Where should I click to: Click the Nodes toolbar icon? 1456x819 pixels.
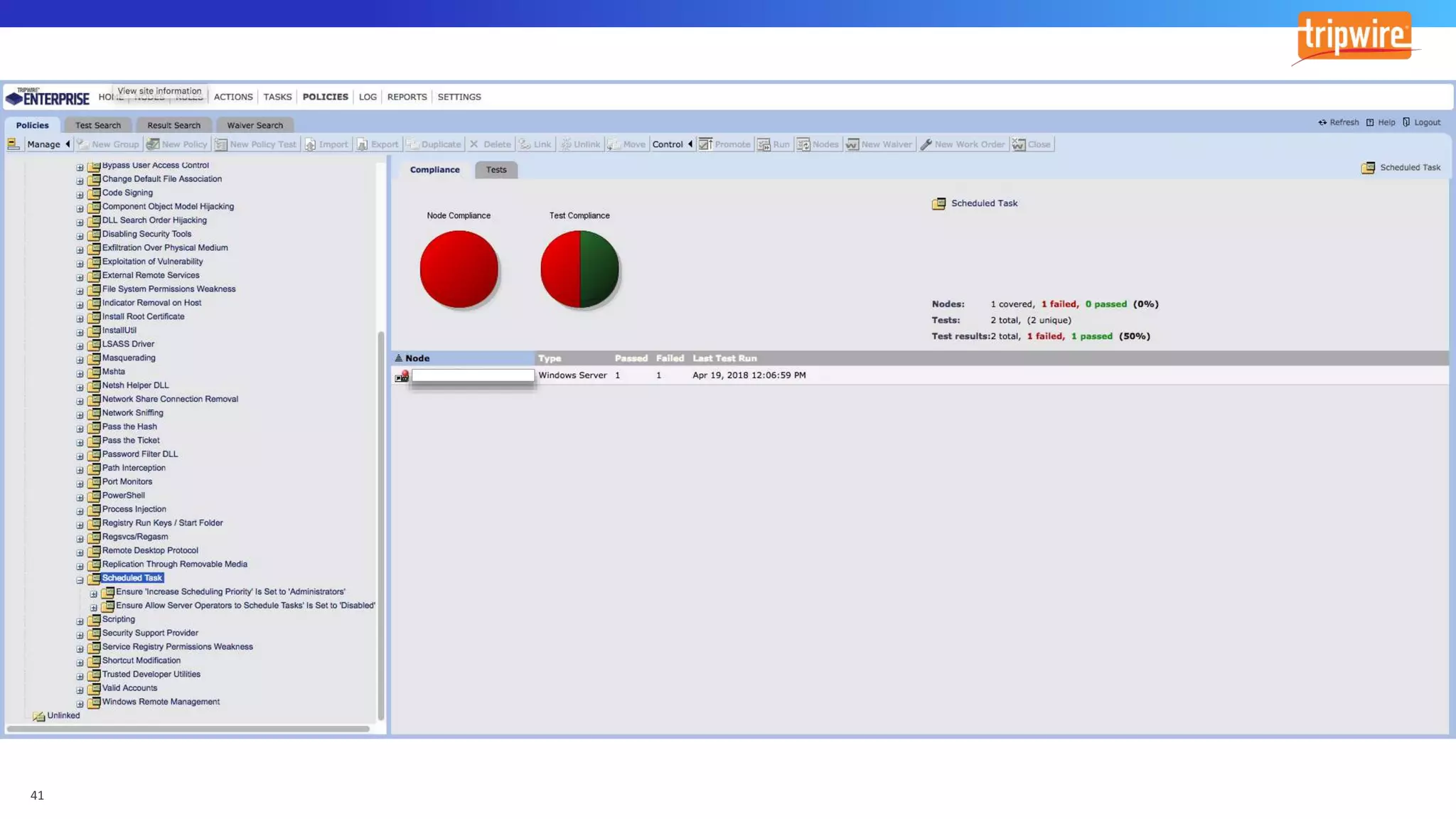(803, 144)
